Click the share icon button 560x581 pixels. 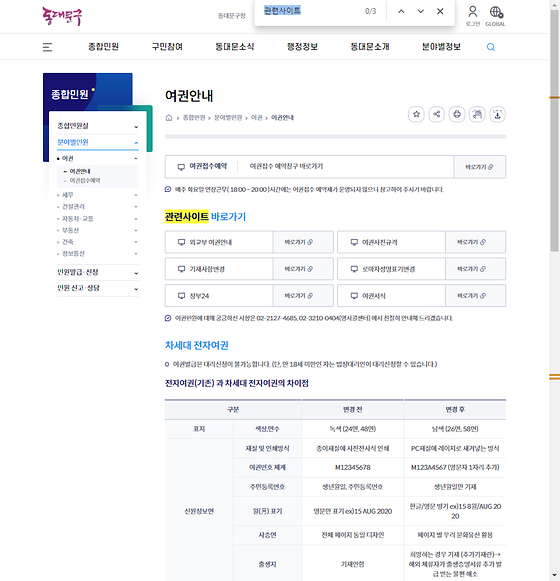pos(437,114)
